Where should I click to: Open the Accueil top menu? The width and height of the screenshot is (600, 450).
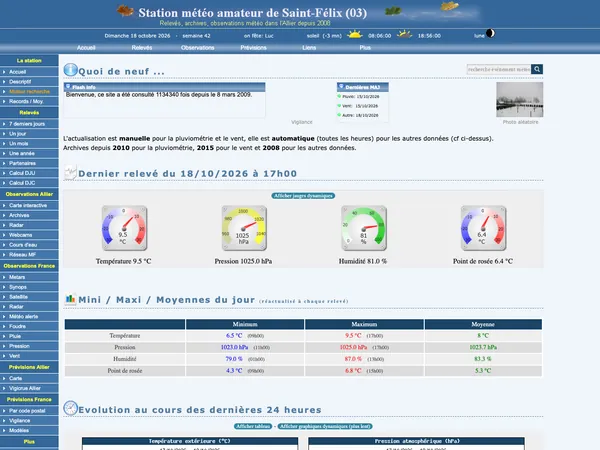click(x=86, y=48)
